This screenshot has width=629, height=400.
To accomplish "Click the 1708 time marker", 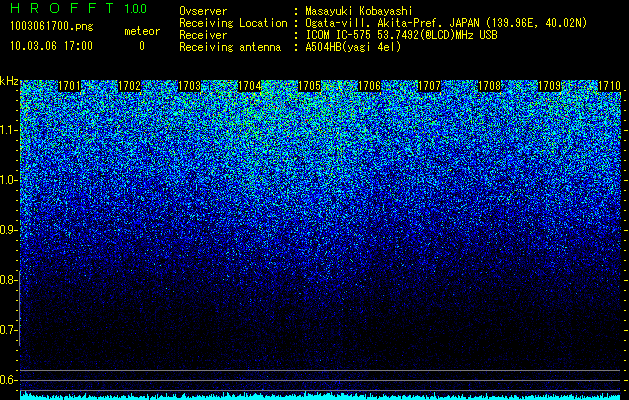I will click(x=490, y=86).
